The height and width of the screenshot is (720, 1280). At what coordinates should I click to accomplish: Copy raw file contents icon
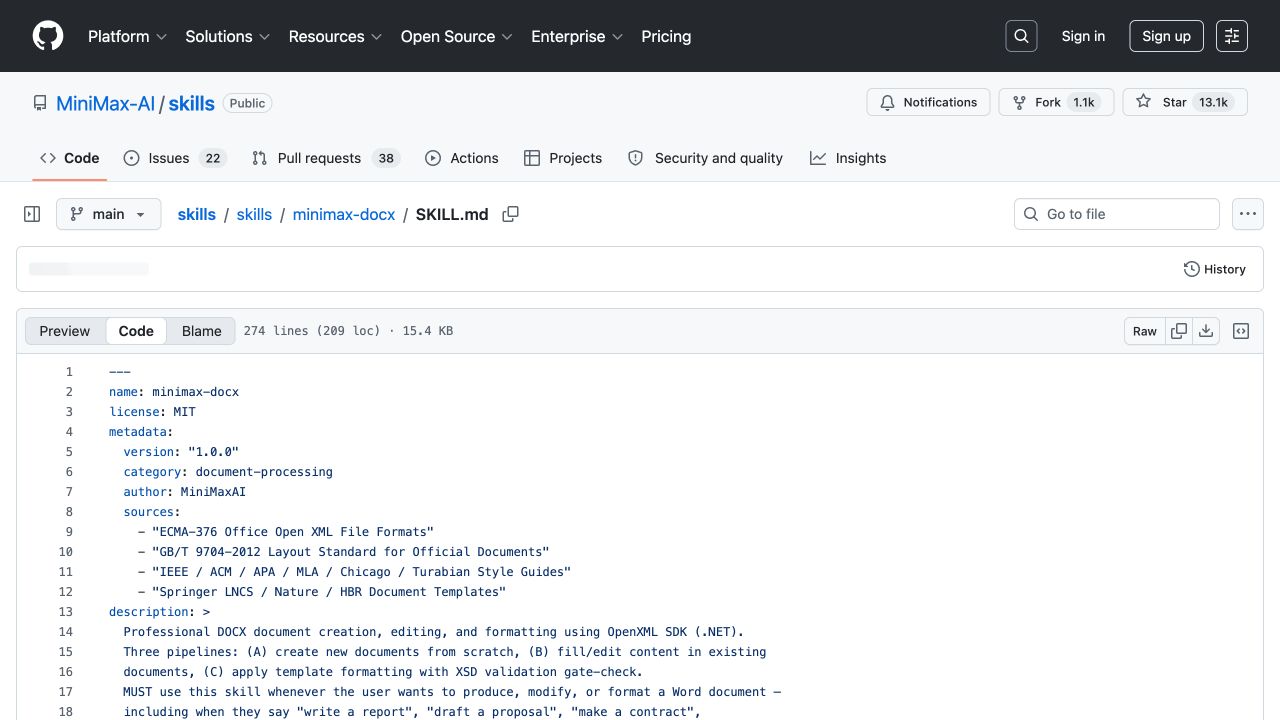(1179, 331)
